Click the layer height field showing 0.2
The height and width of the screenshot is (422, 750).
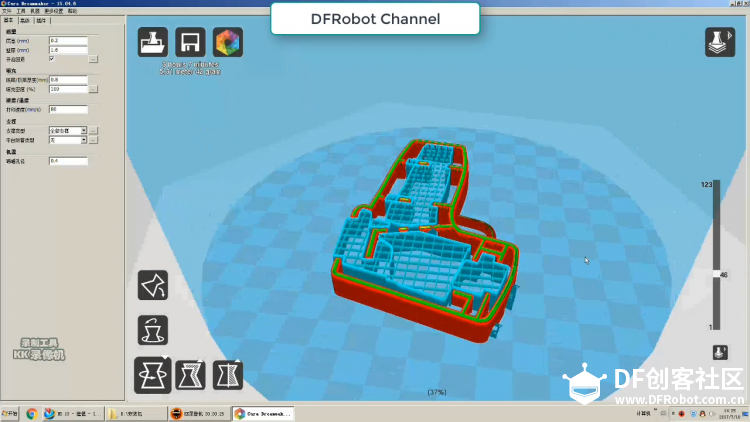coord(68,41)
